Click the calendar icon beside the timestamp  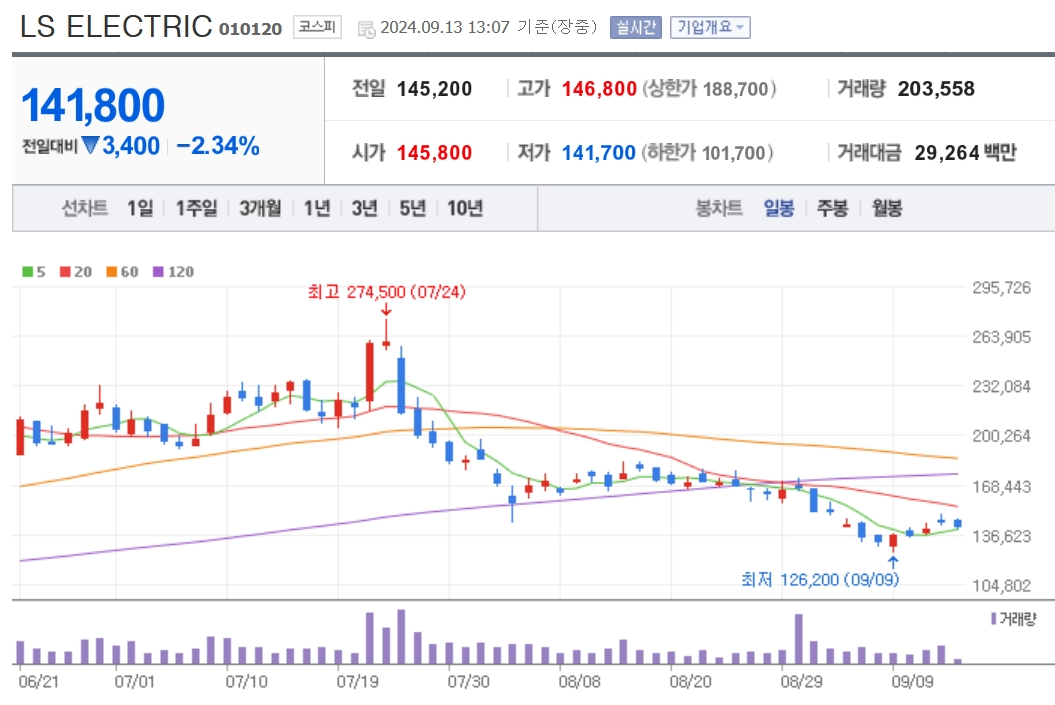tap(366, 29)
